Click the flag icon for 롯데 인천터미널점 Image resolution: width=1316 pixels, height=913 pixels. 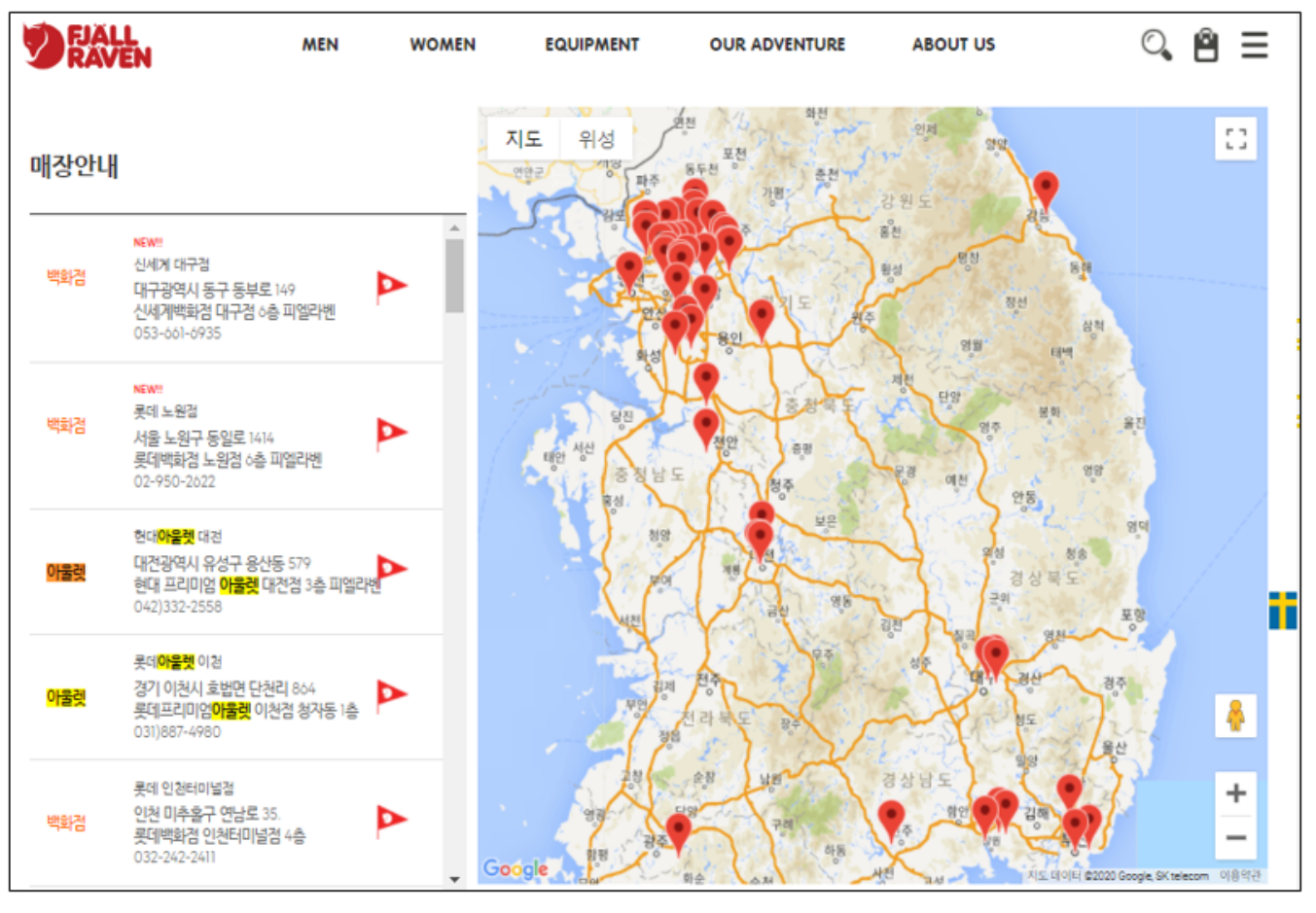[x=391, y=821]
